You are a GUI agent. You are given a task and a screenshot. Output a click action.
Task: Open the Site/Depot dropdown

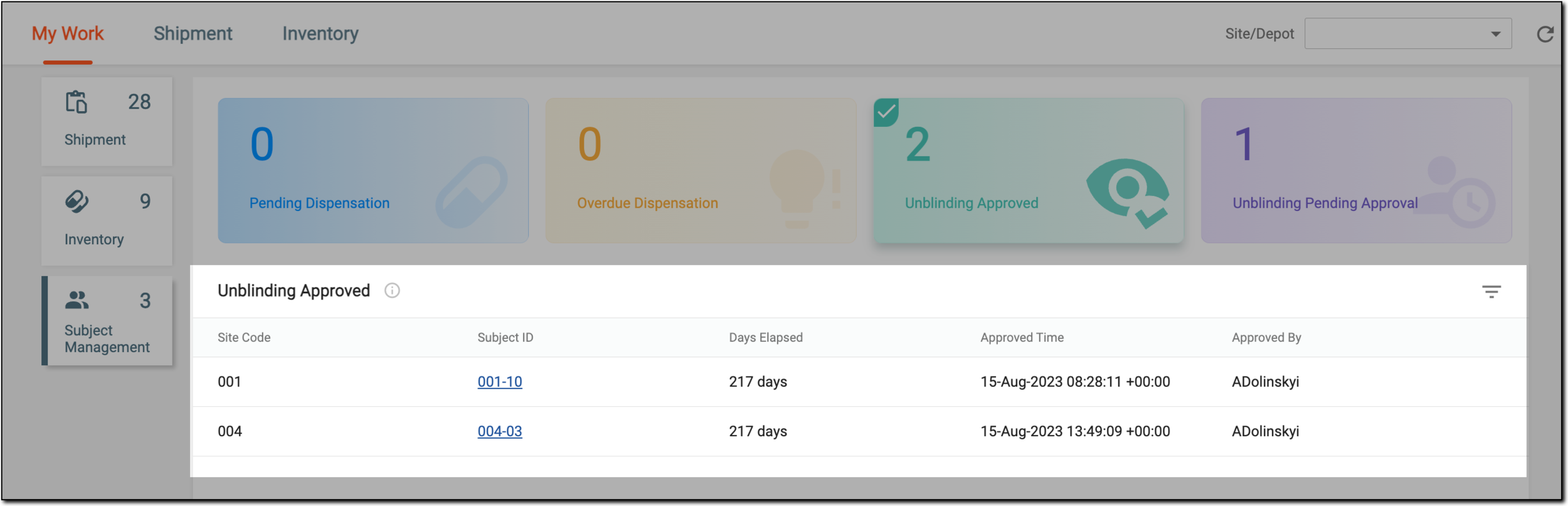tap(1407, 34)
